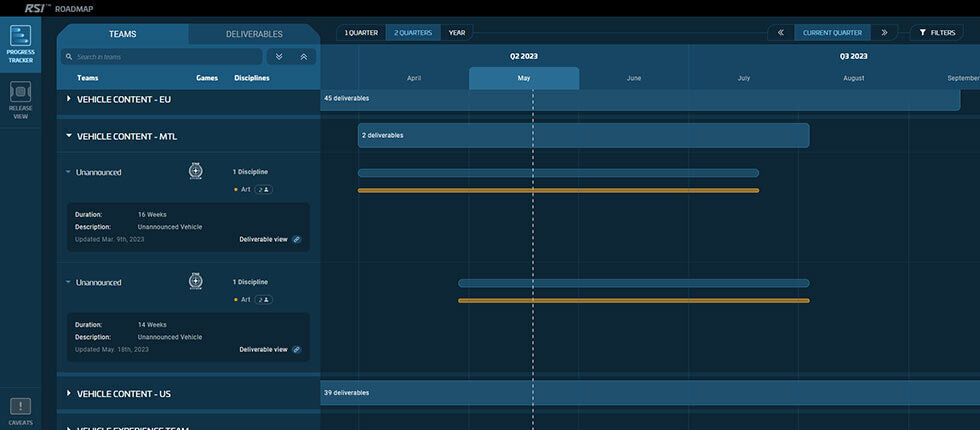Screen dimensions: 980x430
Task: Click the 45 deliverables timeline bar
Action: [x=640, y=100]
